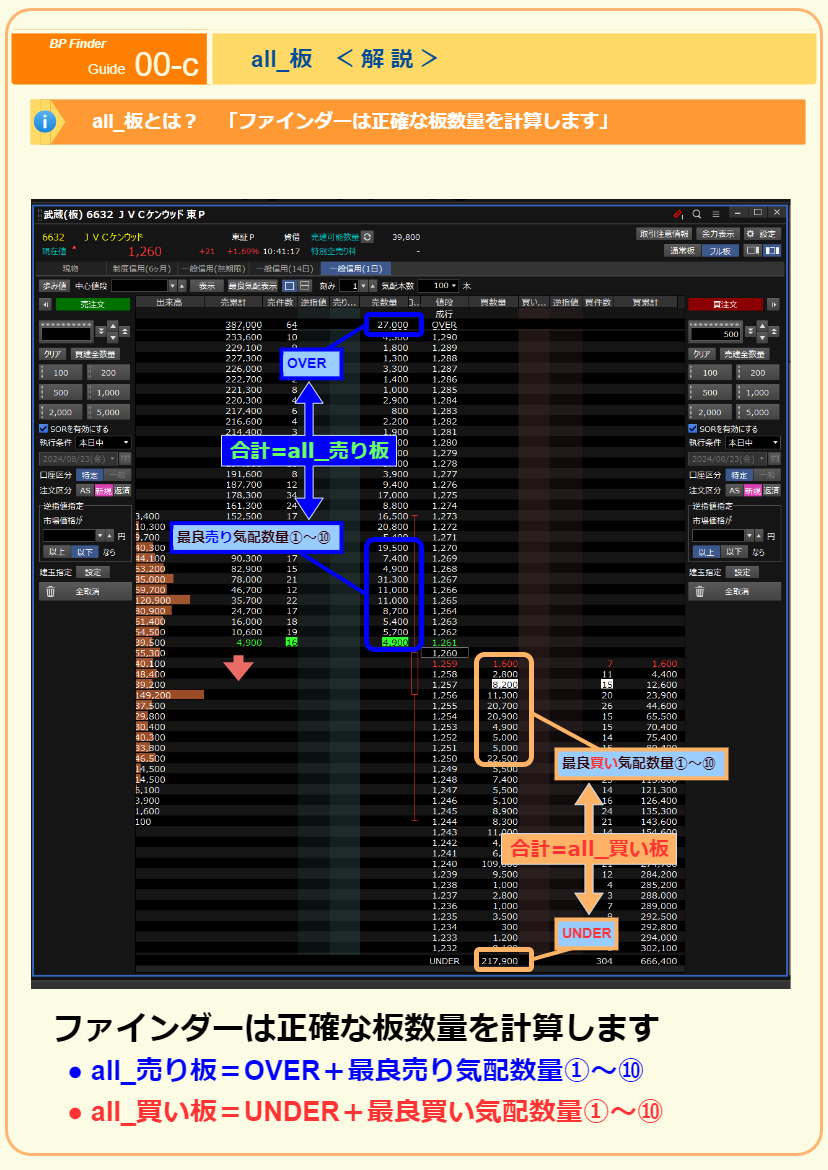Screen dimensions: 828x1170
Task: Click the search magnifier icon in the title bar
Action: pos(697,214)
